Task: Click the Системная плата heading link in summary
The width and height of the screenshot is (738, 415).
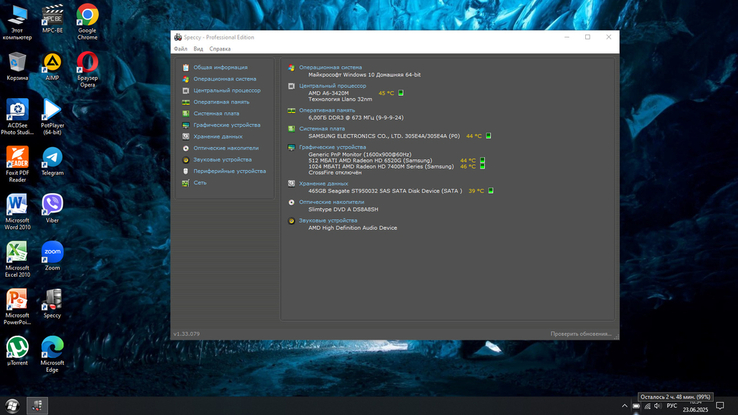Action: [x=322, y=128]
